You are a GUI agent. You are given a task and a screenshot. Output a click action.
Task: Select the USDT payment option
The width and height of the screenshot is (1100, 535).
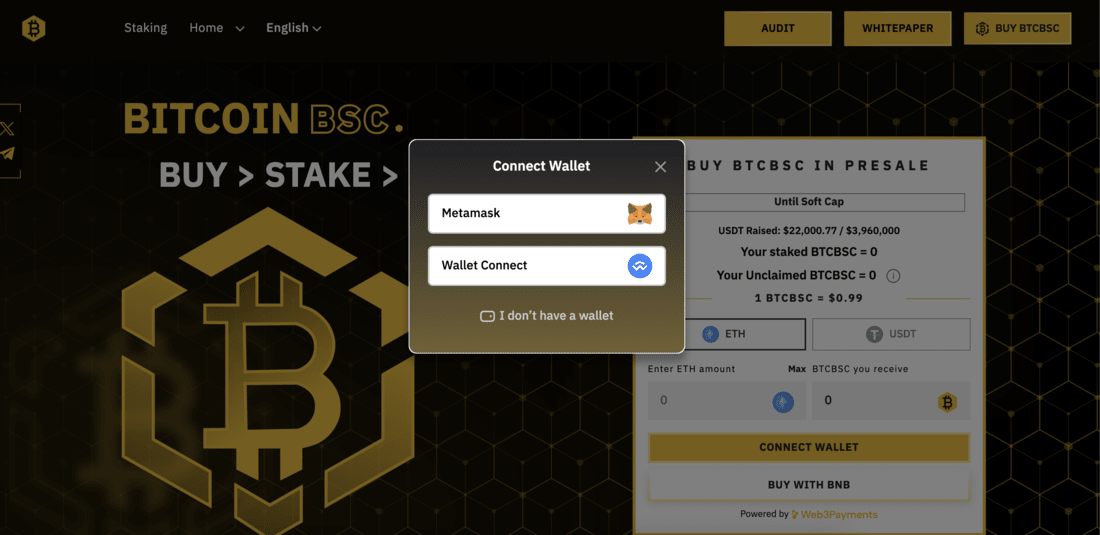(891, 334)
